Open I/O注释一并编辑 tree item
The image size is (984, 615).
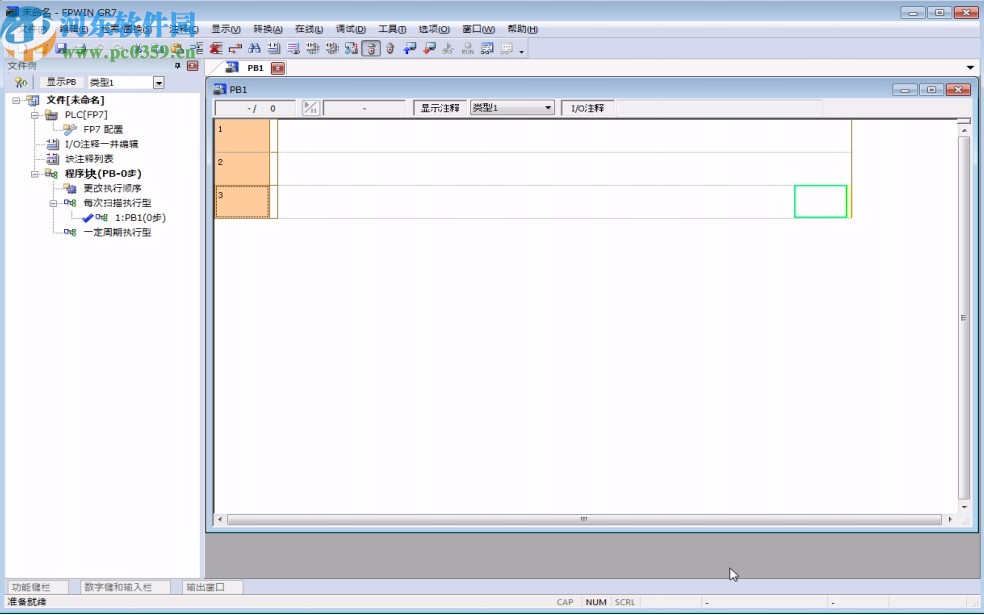[x=102, y=144]
